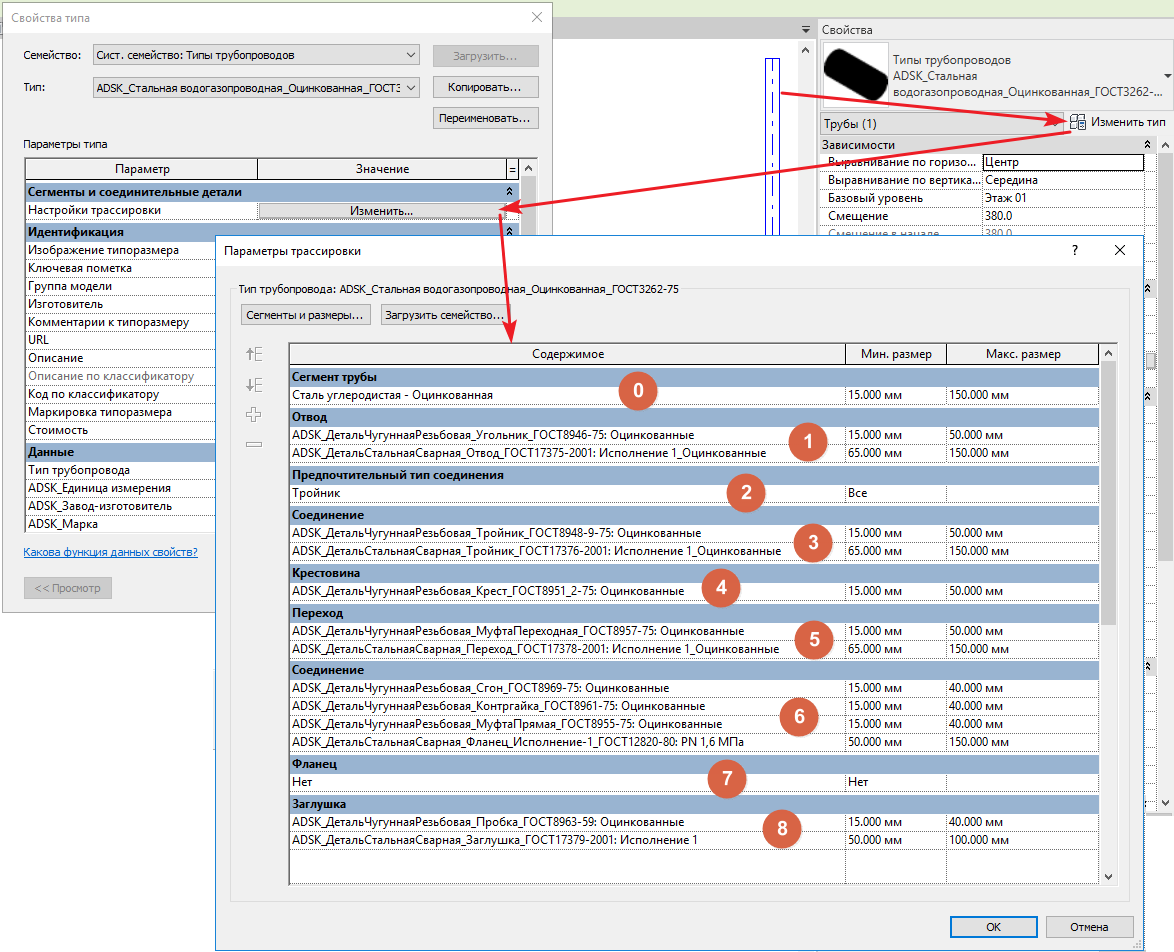Image resolution: width=1174 pixels, height=952 pixels.
Task: Select Пробка_ГОСТ8963-59 row
Action: (x=694, y=822)
